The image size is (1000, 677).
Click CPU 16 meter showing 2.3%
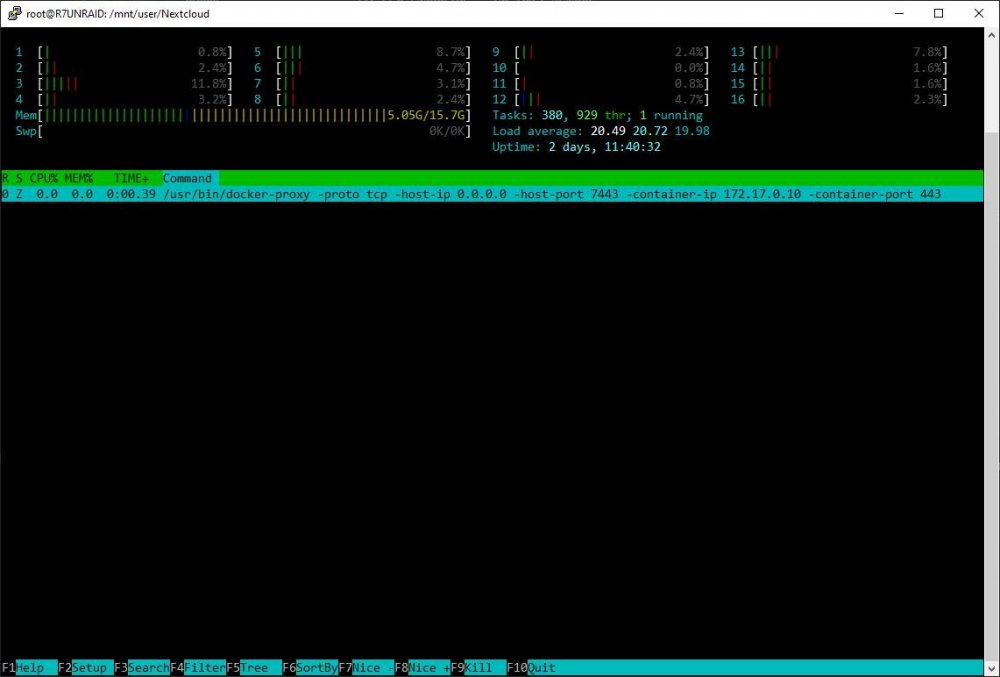pos(839,99)
